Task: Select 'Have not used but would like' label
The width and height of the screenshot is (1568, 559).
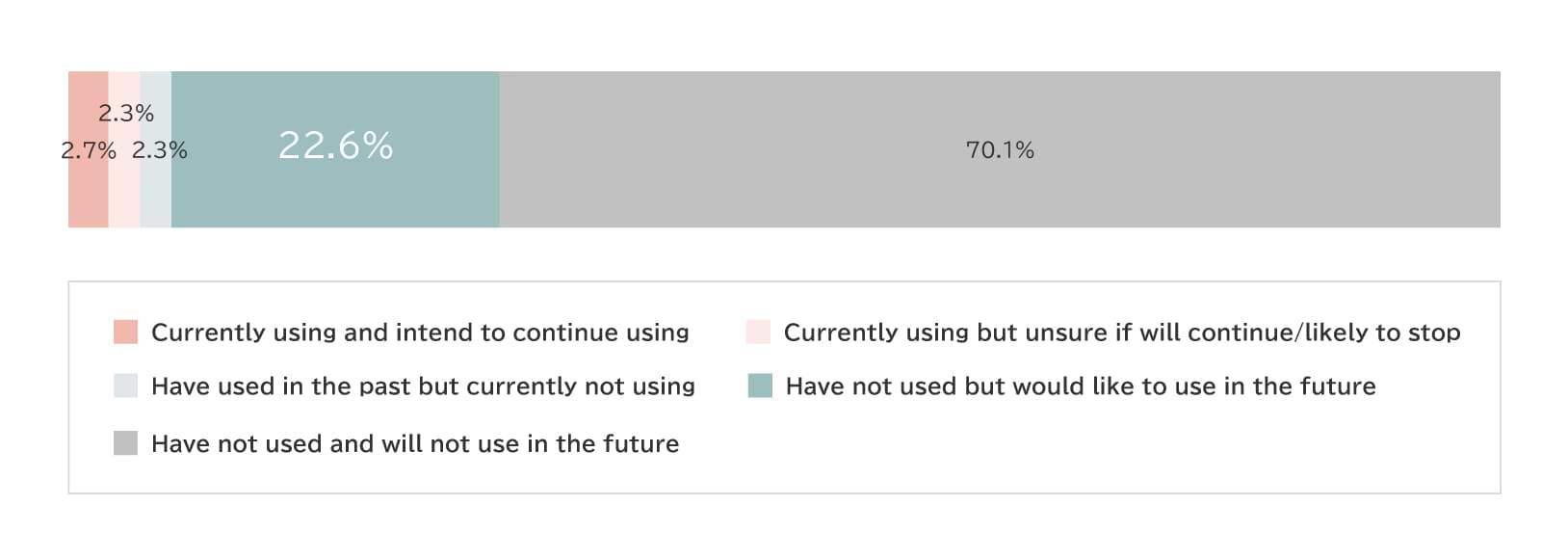Action: (1080, 386)
